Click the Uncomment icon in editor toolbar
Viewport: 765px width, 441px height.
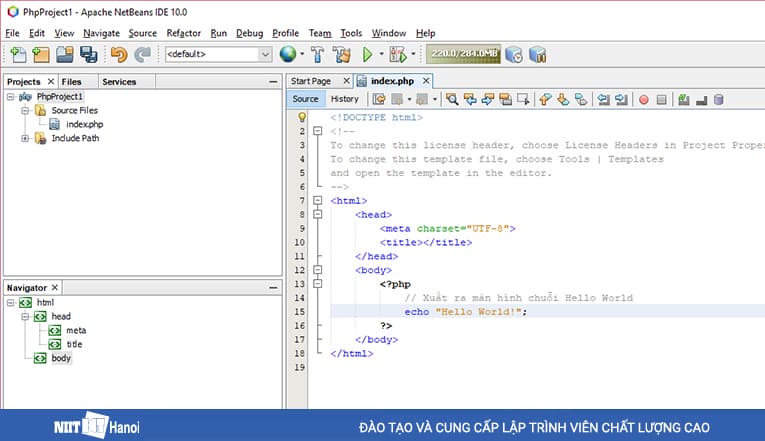(x=701, y=100)
